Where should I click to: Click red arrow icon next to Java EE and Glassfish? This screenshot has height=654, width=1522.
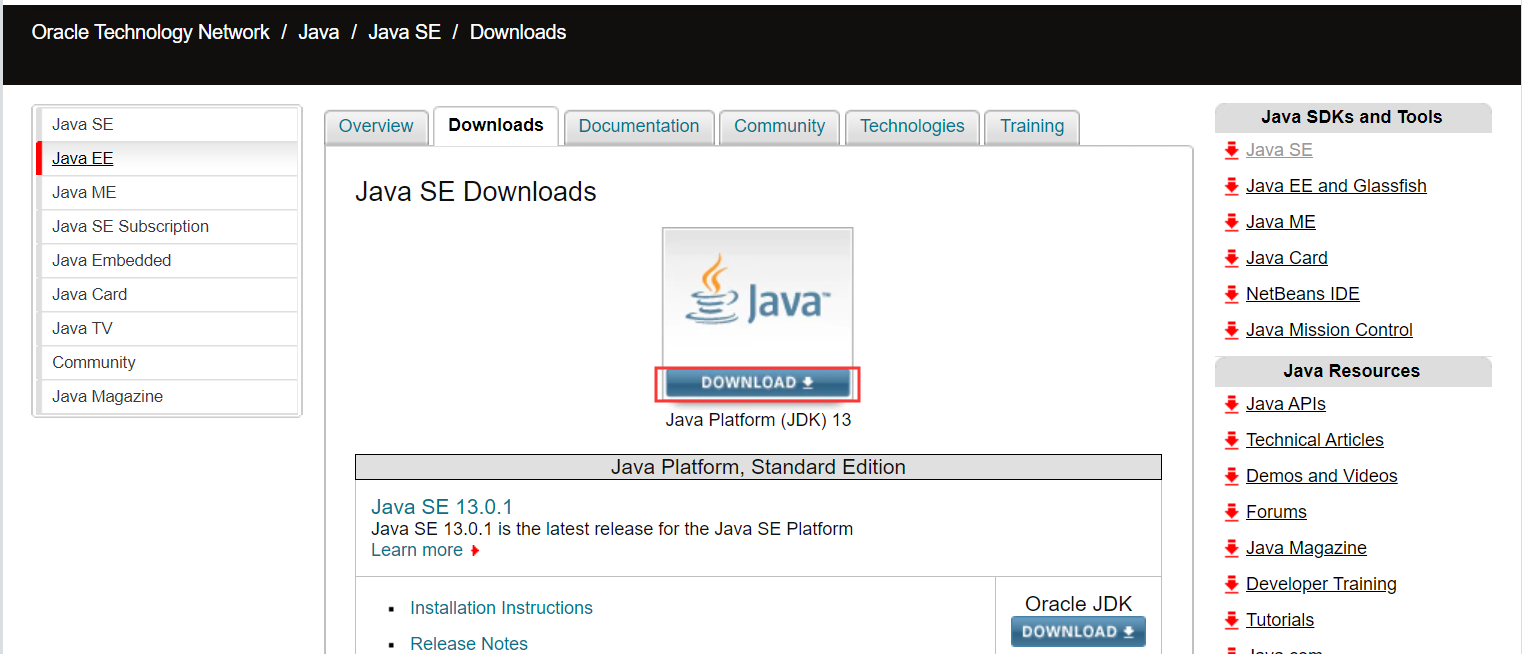1232,187
